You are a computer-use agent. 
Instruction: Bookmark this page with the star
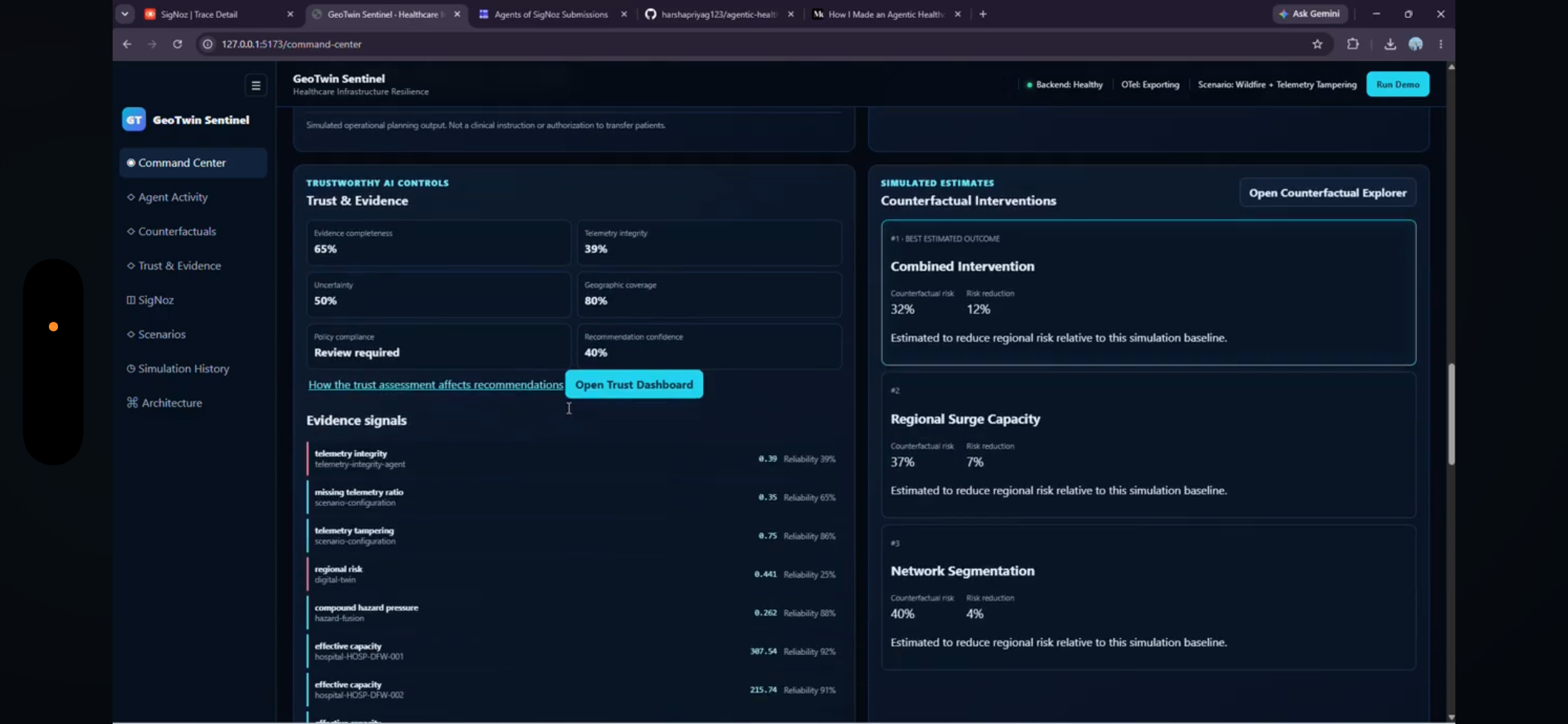pos(1317,44)
